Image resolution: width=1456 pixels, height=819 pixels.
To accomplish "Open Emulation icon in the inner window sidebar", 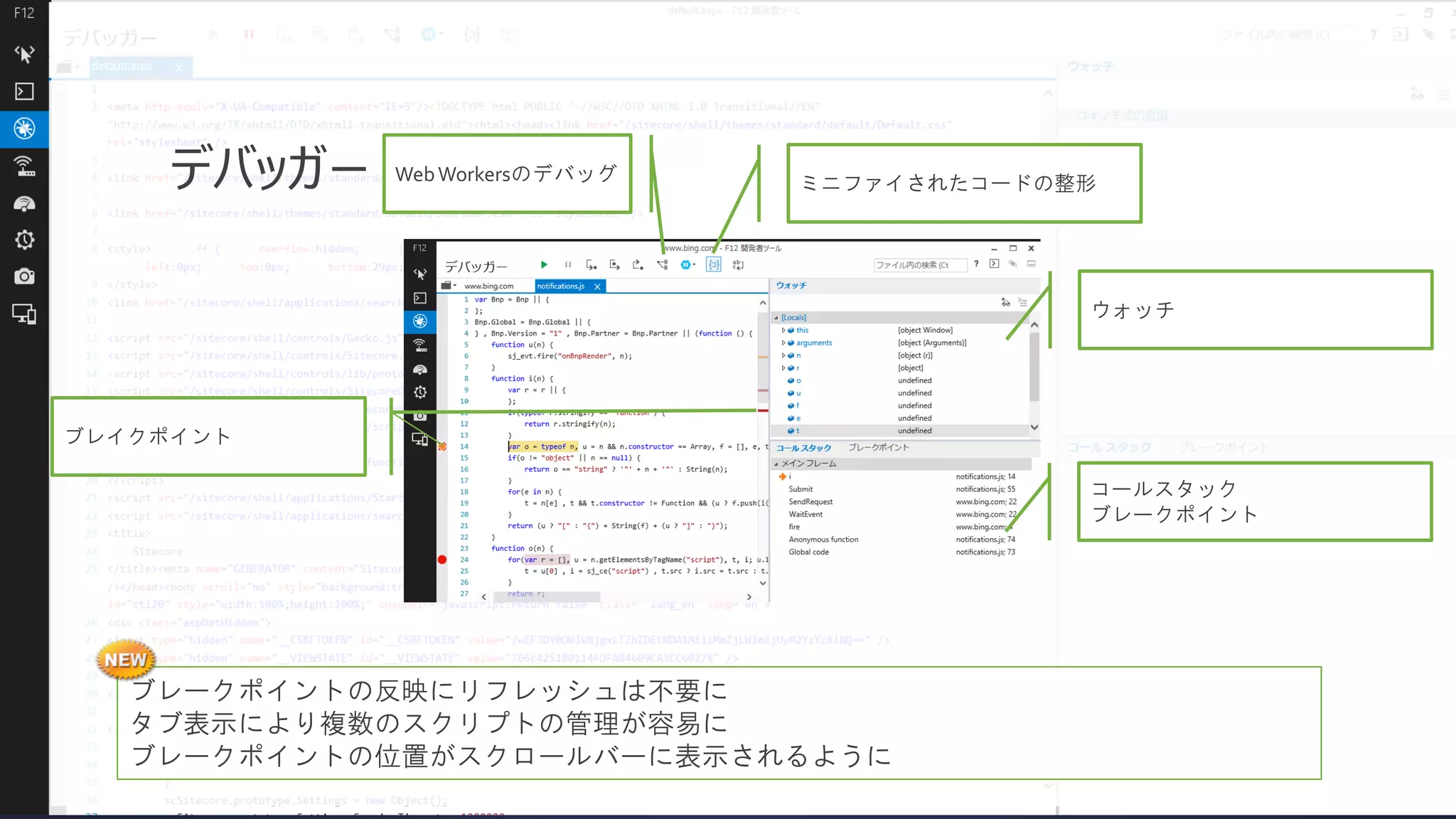I will [x=420, y=439].
